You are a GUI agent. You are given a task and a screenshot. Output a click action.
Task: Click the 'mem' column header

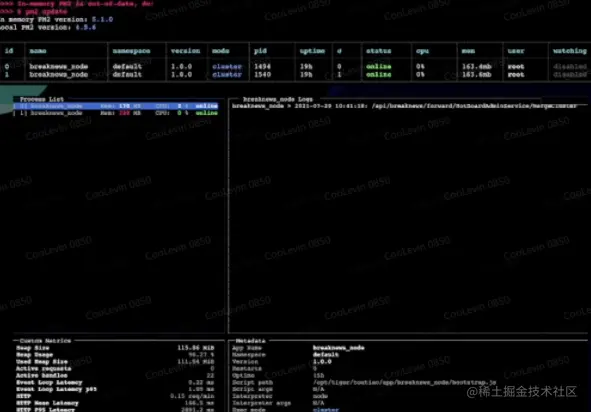pyautogui.click(x=468, y=51)
